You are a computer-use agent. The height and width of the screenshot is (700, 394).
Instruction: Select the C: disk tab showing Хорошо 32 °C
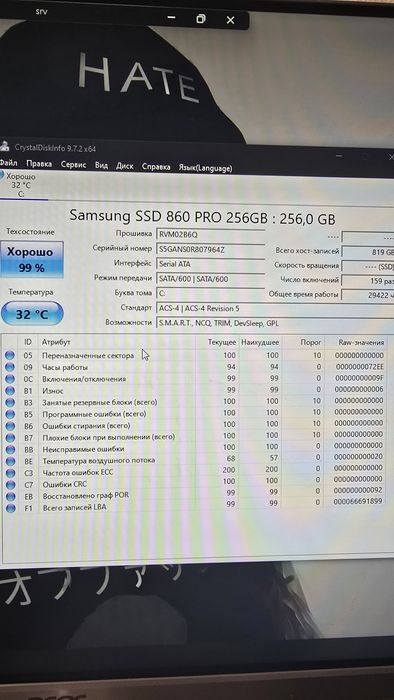[22, 185]
